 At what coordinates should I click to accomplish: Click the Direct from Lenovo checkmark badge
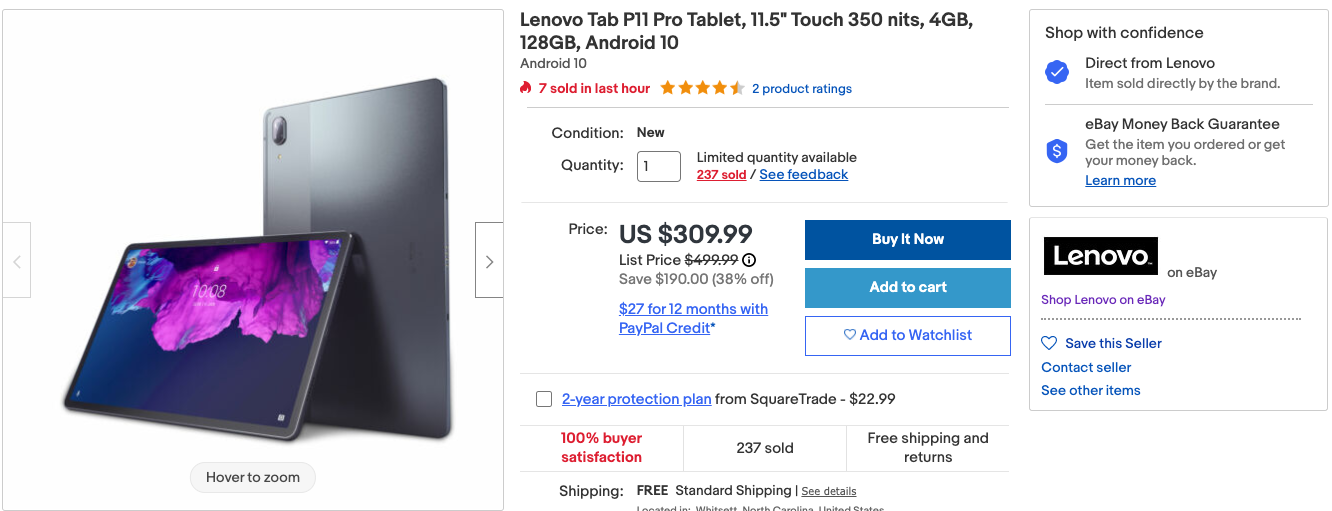(1057, 72)
